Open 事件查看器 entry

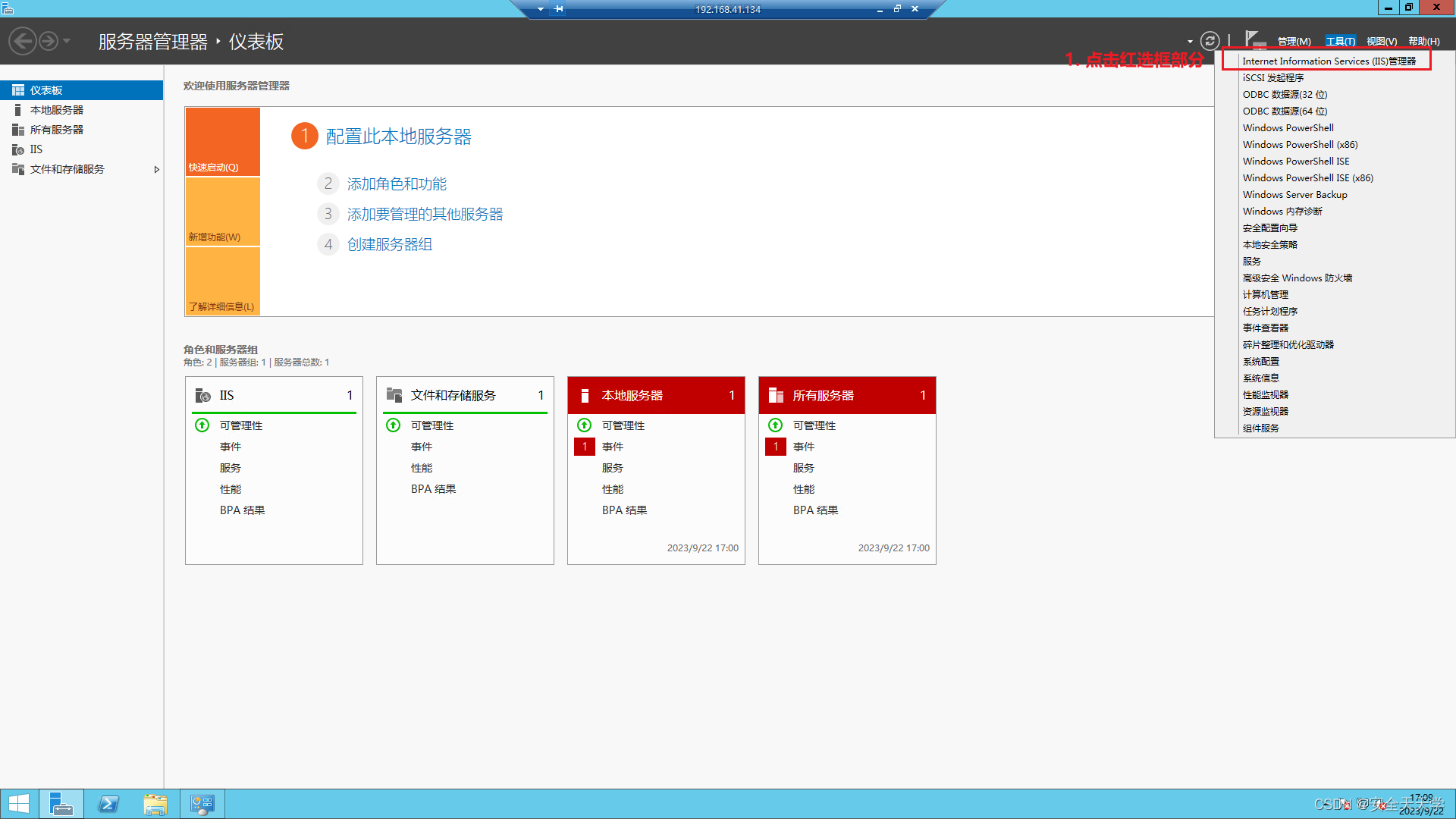tap(1266, 328)
